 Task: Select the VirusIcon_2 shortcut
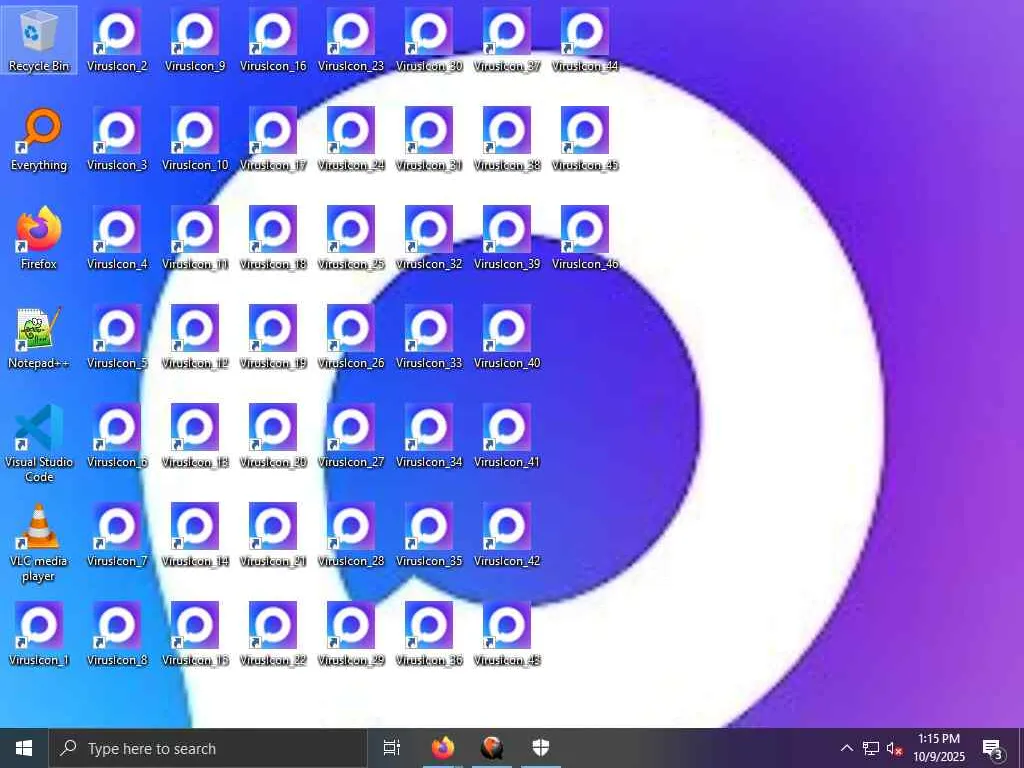coord(117,40)
